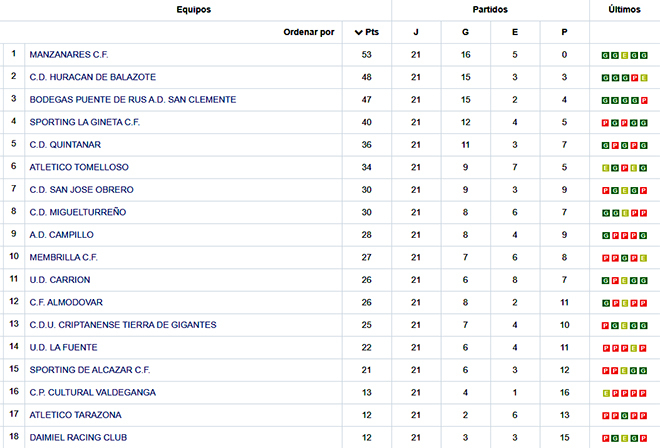660x448 pixels.
Task: Click the P losses column header
Action: 564,32
